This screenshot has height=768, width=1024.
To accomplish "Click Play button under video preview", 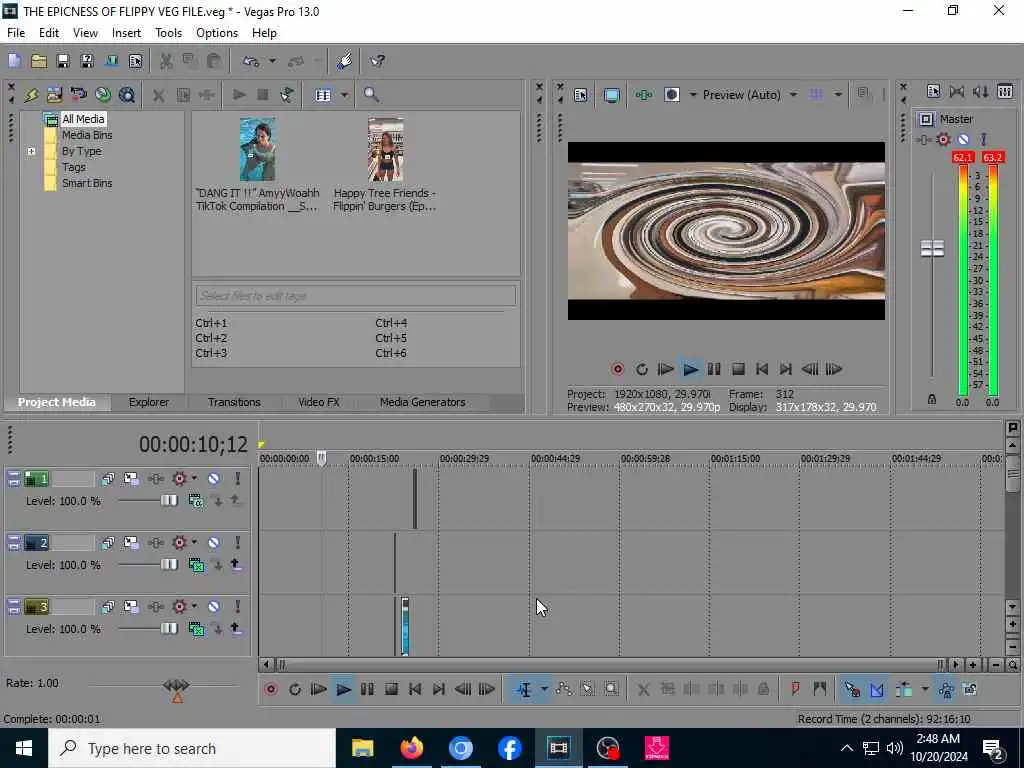I will [x=690, y=370].
